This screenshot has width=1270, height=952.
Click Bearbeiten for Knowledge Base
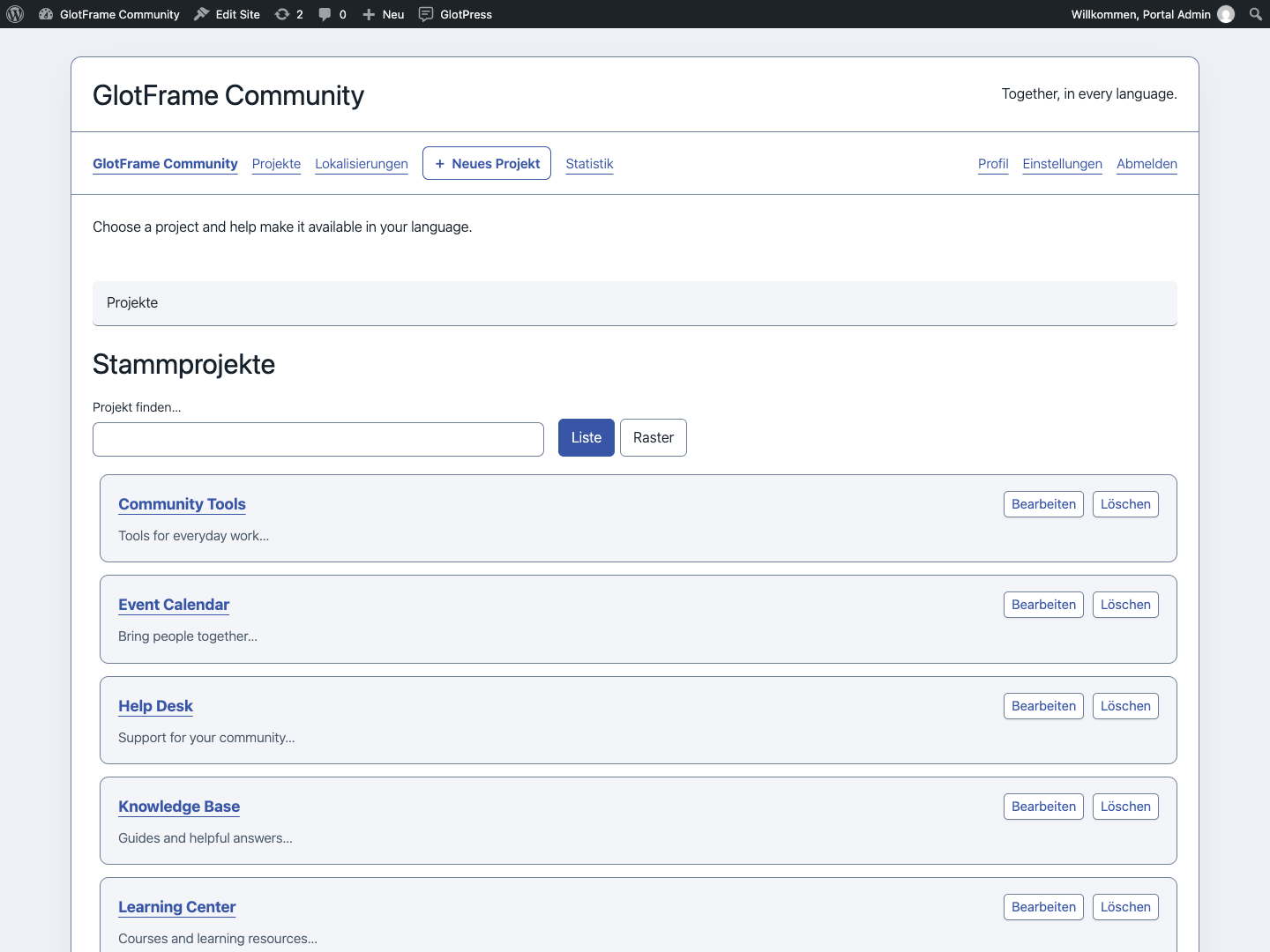tap(1043, 807)
